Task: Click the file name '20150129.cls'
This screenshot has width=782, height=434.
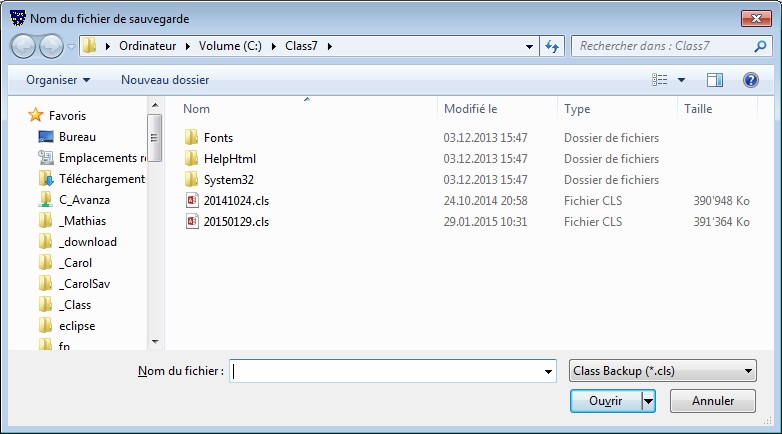Action: 236,221
